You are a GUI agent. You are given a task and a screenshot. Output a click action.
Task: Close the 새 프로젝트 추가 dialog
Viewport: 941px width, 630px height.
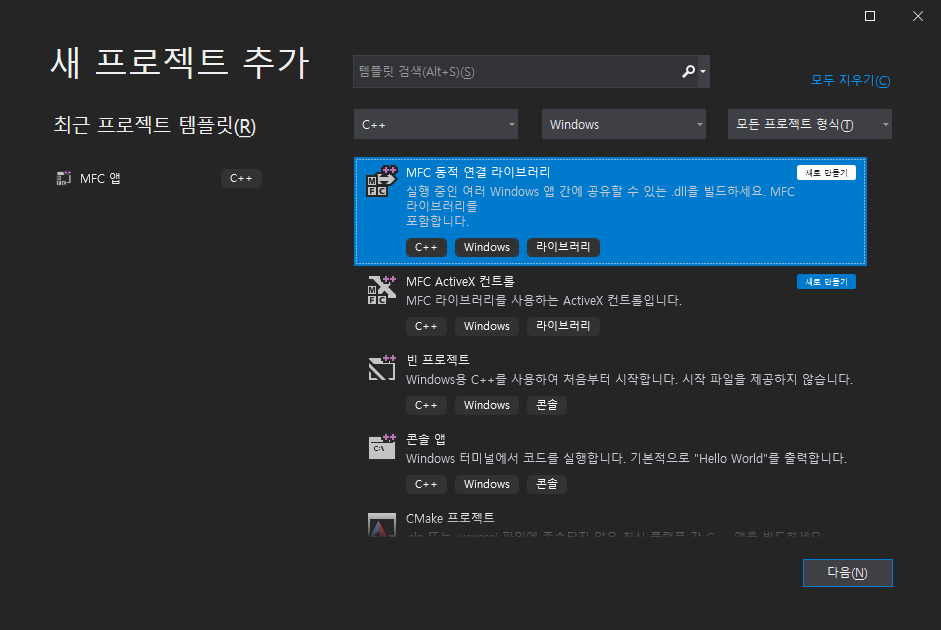918,16
